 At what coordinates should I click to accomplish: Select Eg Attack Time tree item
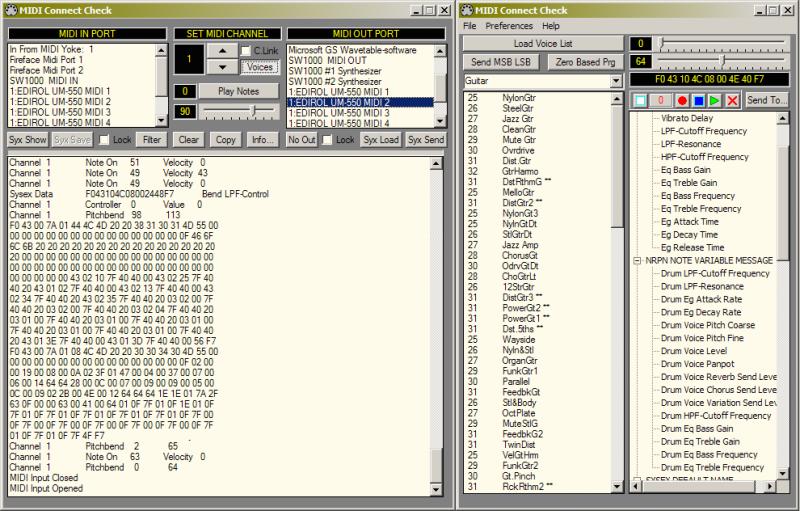click(689, 222)
